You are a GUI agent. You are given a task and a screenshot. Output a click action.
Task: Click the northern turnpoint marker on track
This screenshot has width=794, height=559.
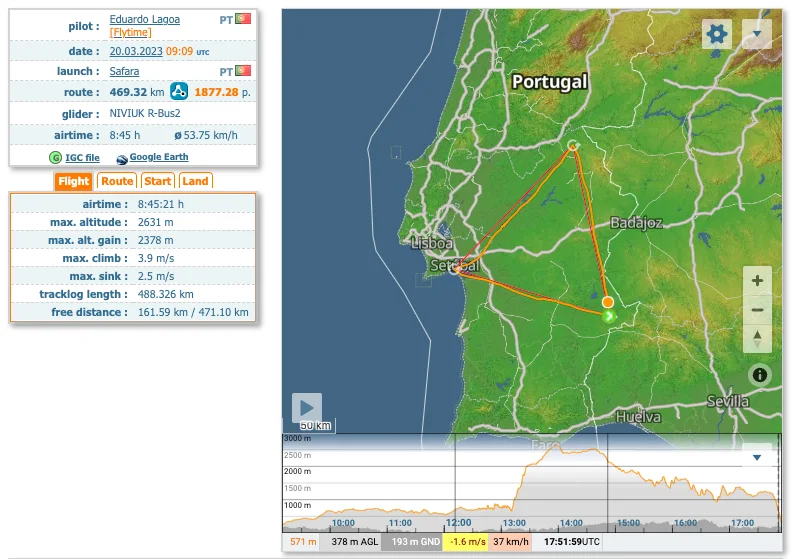573,146
